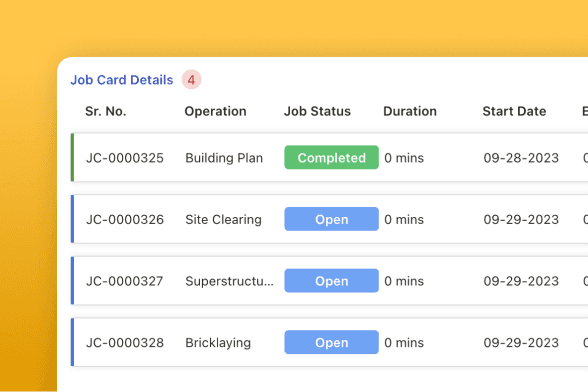Select the Duration column header
The image size is (588, 392).
410,111
